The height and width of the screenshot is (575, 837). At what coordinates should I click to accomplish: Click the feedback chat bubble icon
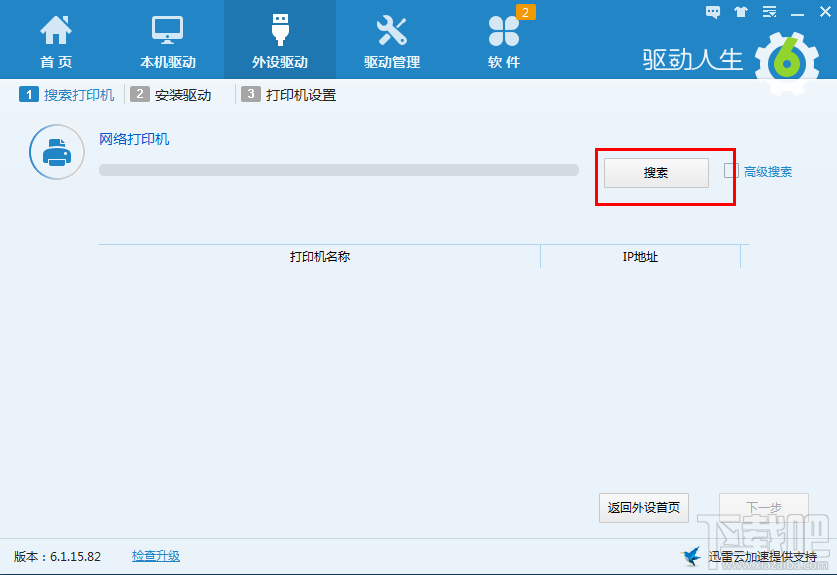point(713,12)
